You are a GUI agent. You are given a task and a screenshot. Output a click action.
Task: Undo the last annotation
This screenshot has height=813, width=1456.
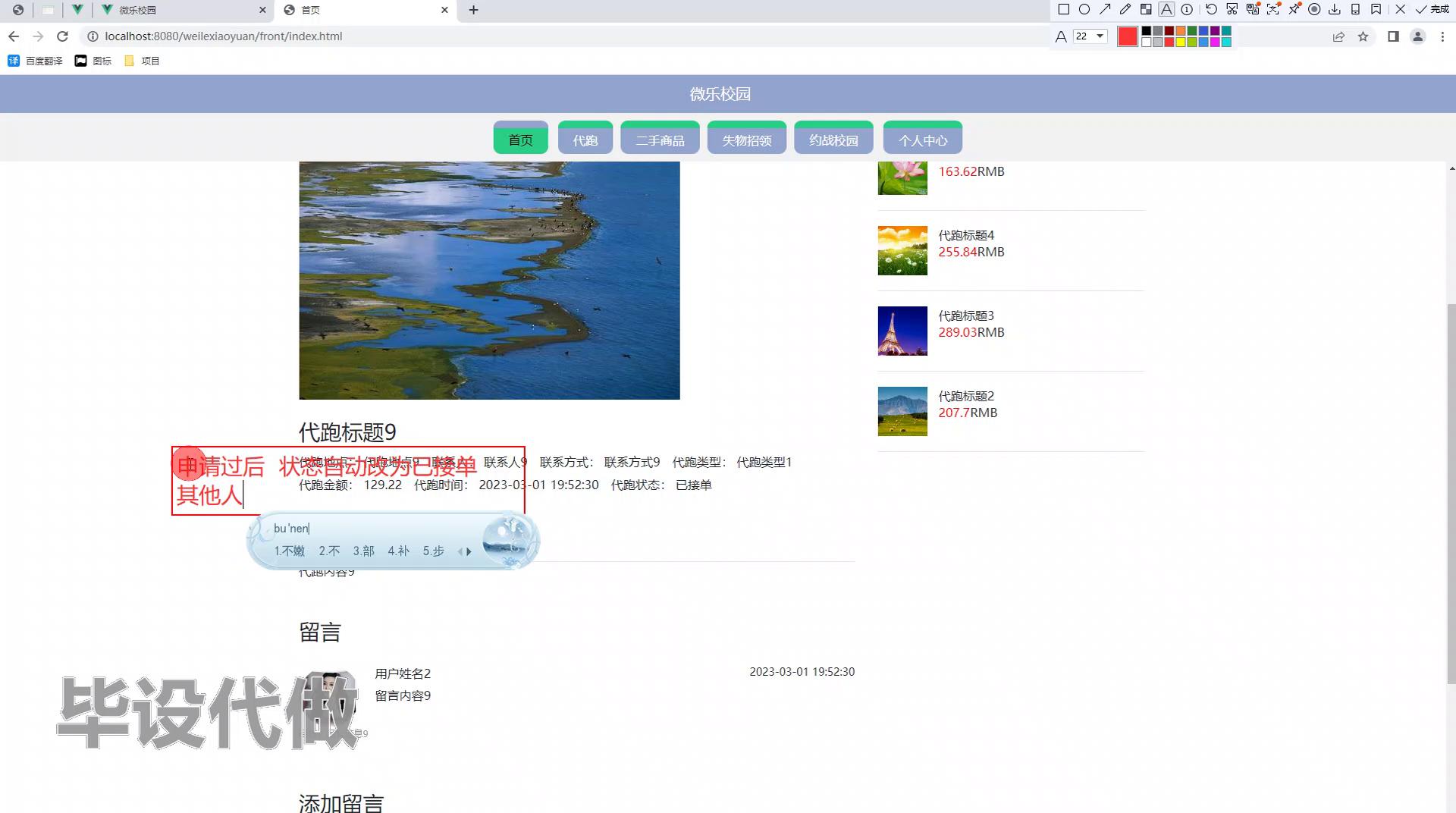click(x=1211, y=9)
